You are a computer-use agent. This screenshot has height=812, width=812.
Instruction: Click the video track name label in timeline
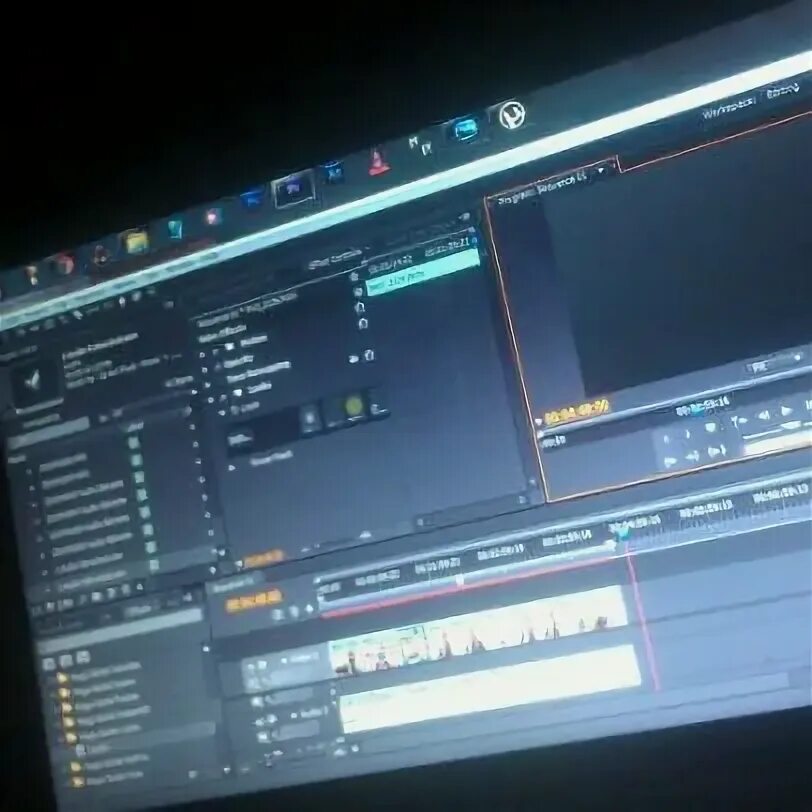pos(303,659)
